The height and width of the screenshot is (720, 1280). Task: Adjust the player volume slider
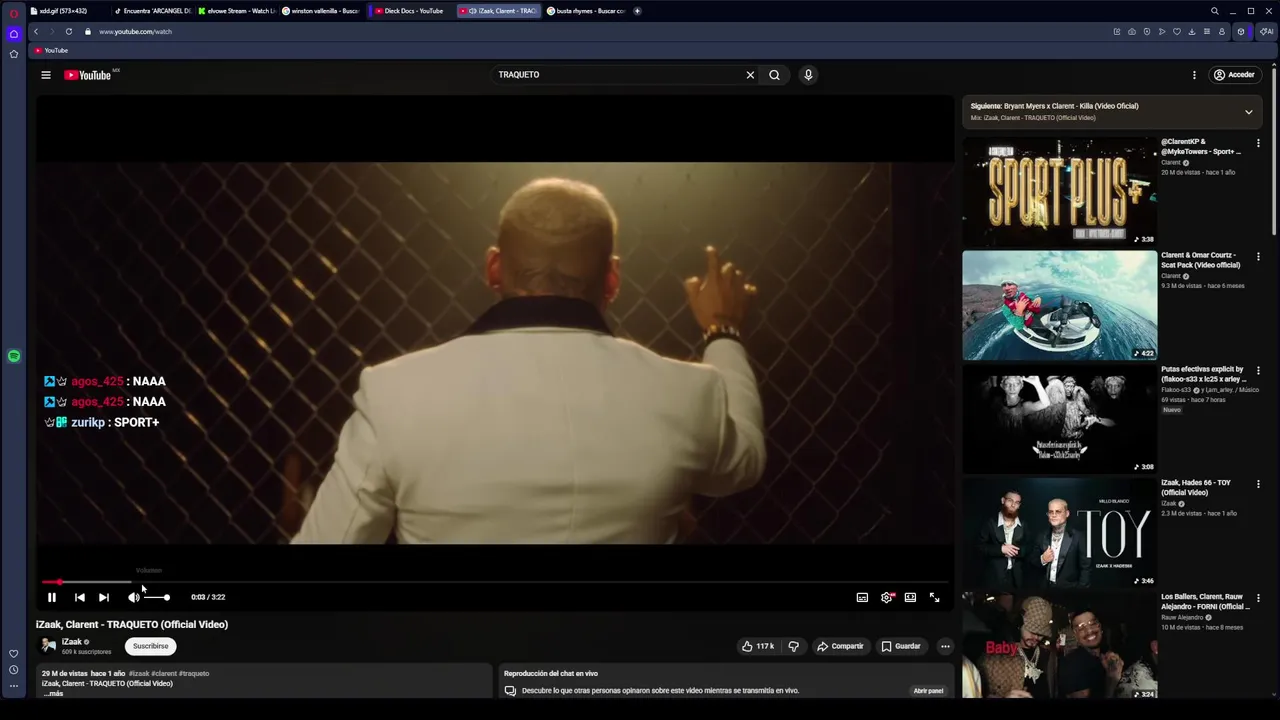(157, 597)
